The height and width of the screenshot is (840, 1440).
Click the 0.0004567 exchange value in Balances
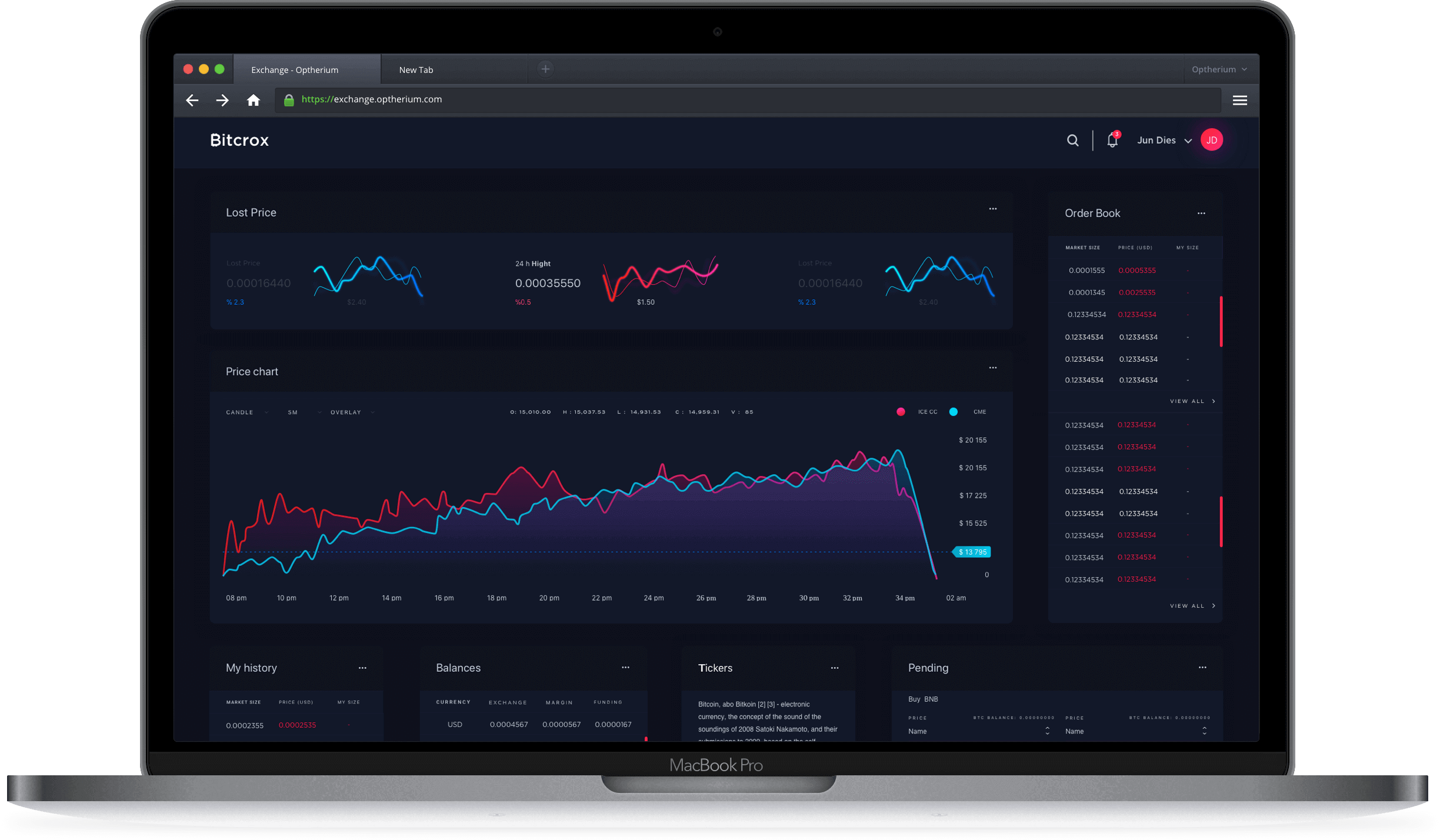pos(509,725)
